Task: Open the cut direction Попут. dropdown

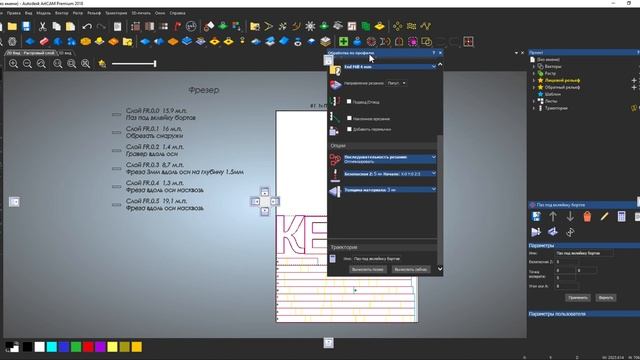Action: [x=396, y=83]
